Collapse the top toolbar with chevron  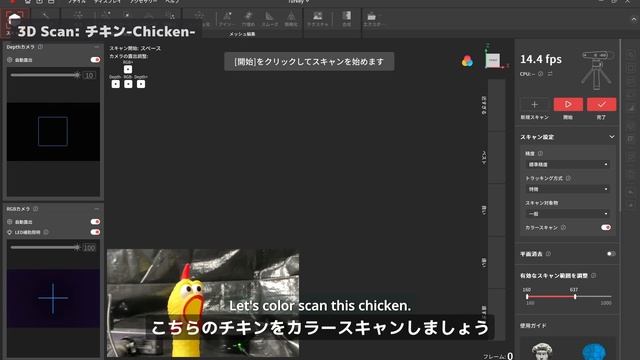click(x=634, y=19)
